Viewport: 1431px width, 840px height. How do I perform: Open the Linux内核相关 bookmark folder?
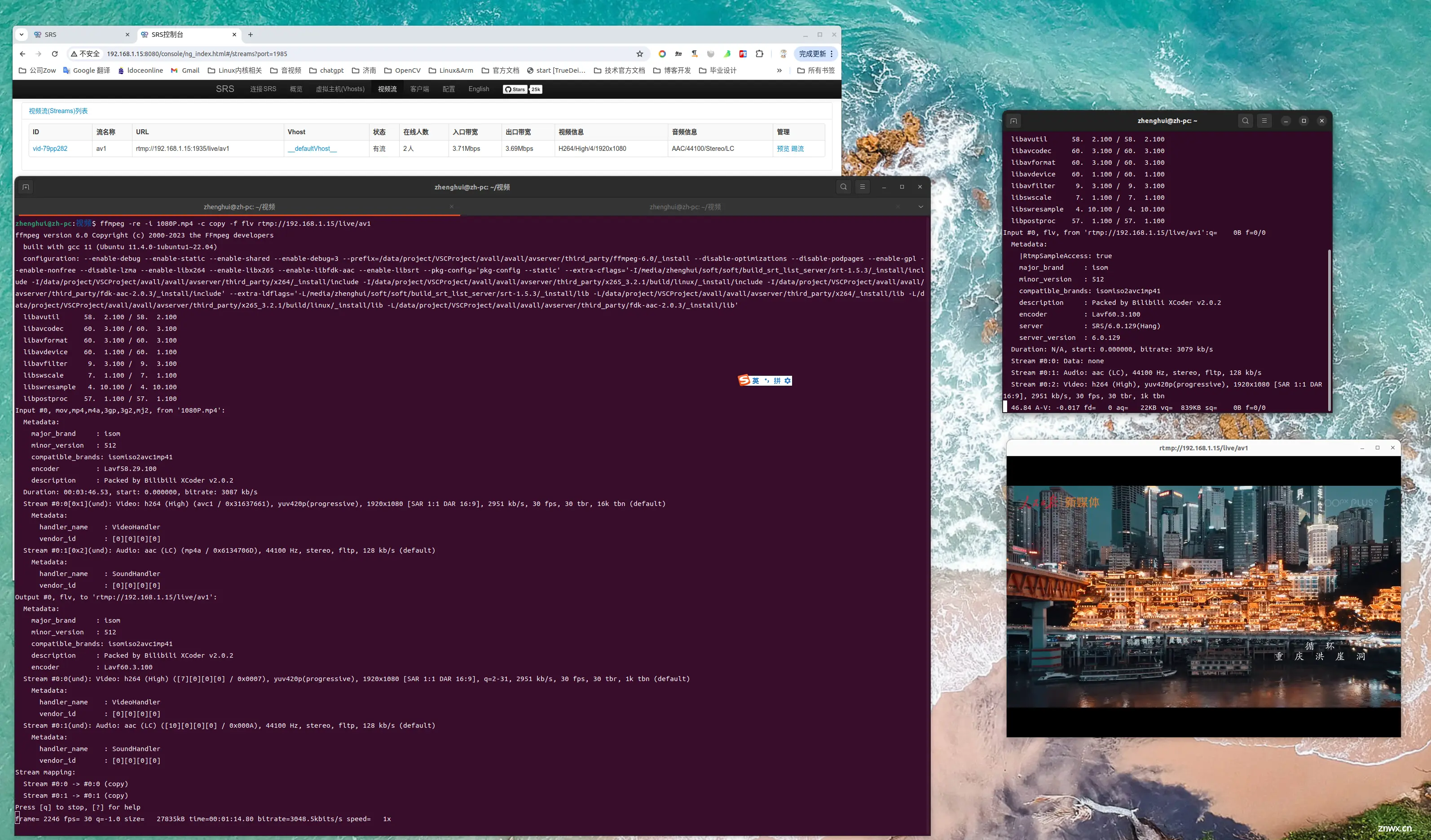click(234, 70)
